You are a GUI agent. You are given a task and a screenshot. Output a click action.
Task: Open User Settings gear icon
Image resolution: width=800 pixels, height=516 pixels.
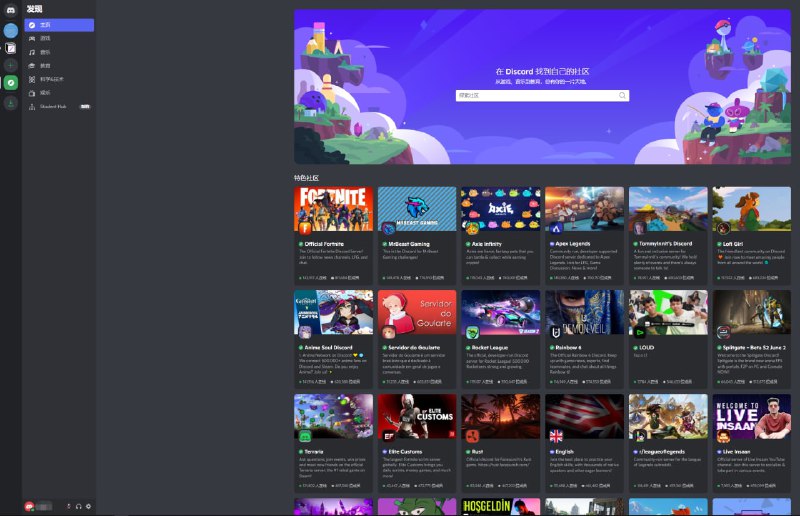click(88, 506)
